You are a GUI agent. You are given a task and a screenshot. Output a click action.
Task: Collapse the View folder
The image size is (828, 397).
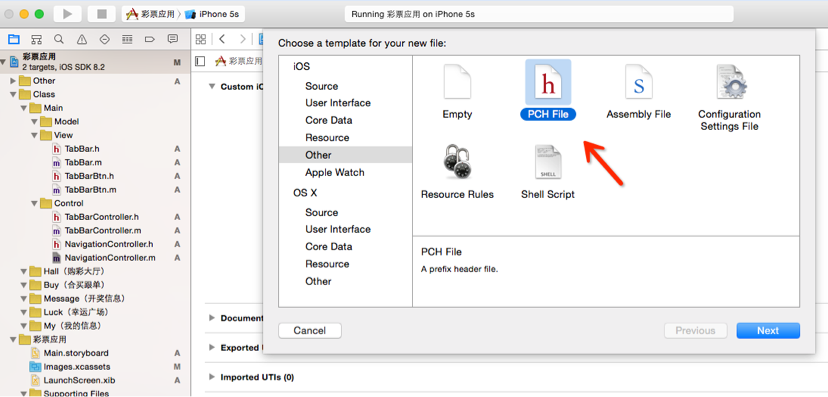pyautogui.click(x=34, y=135)
